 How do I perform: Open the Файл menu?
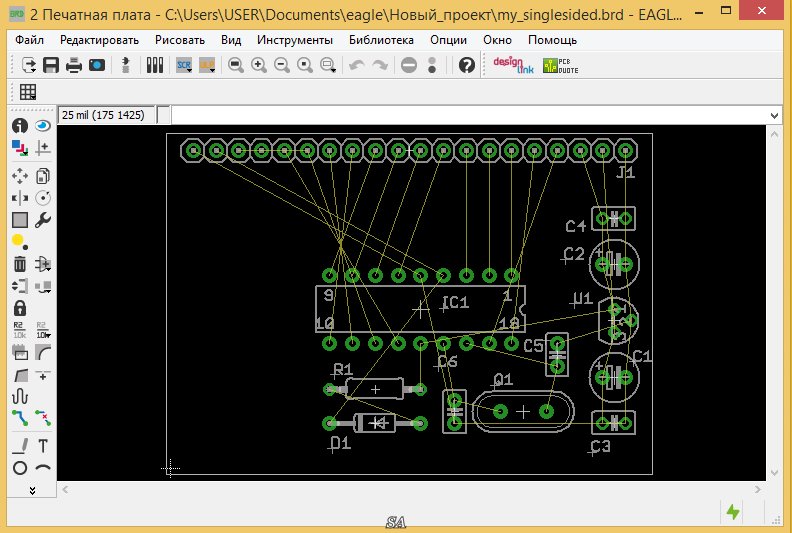tap(30, 41)
